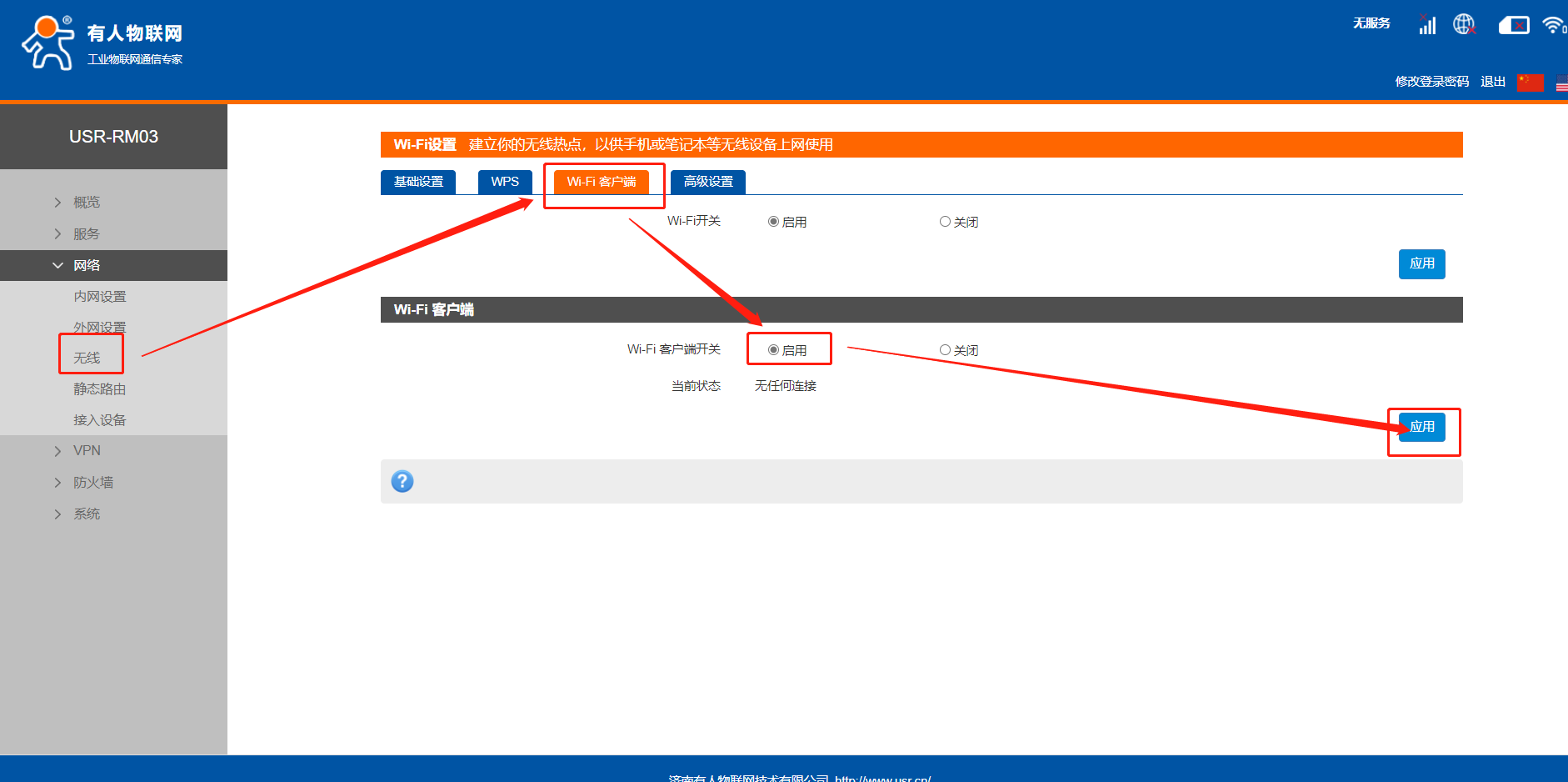
Task: Click the 退出 logout link
Action: (1492, 82)
